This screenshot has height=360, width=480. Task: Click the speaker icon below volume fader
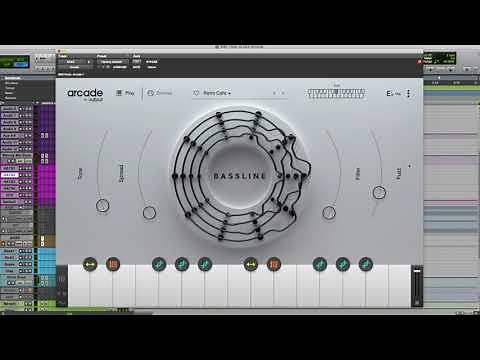[417, 303]
